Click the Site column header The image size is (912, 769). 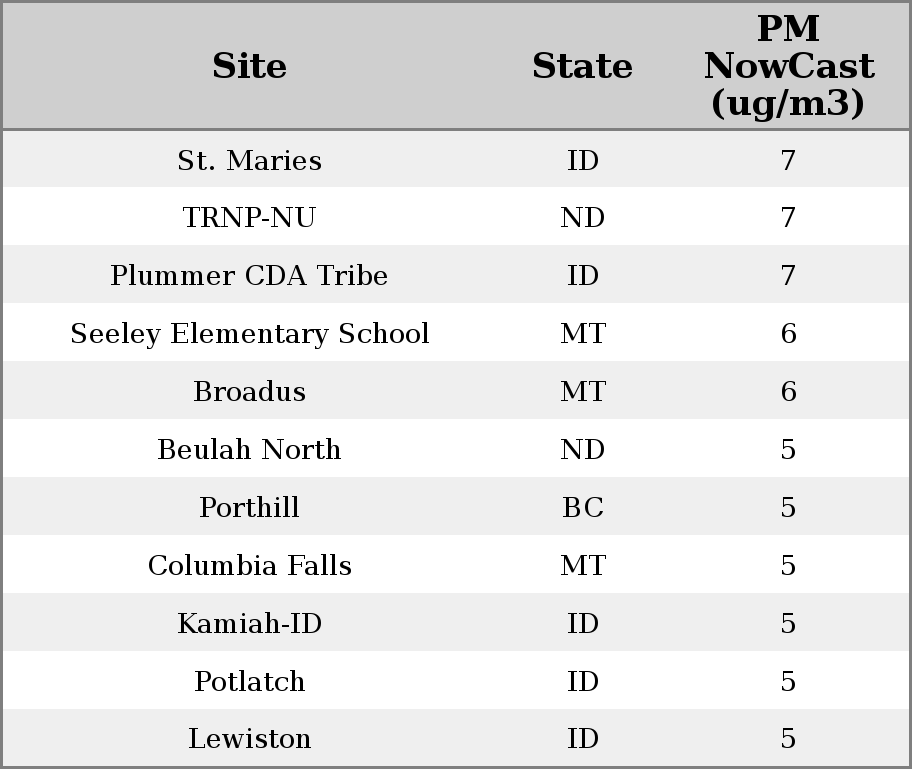249,67
